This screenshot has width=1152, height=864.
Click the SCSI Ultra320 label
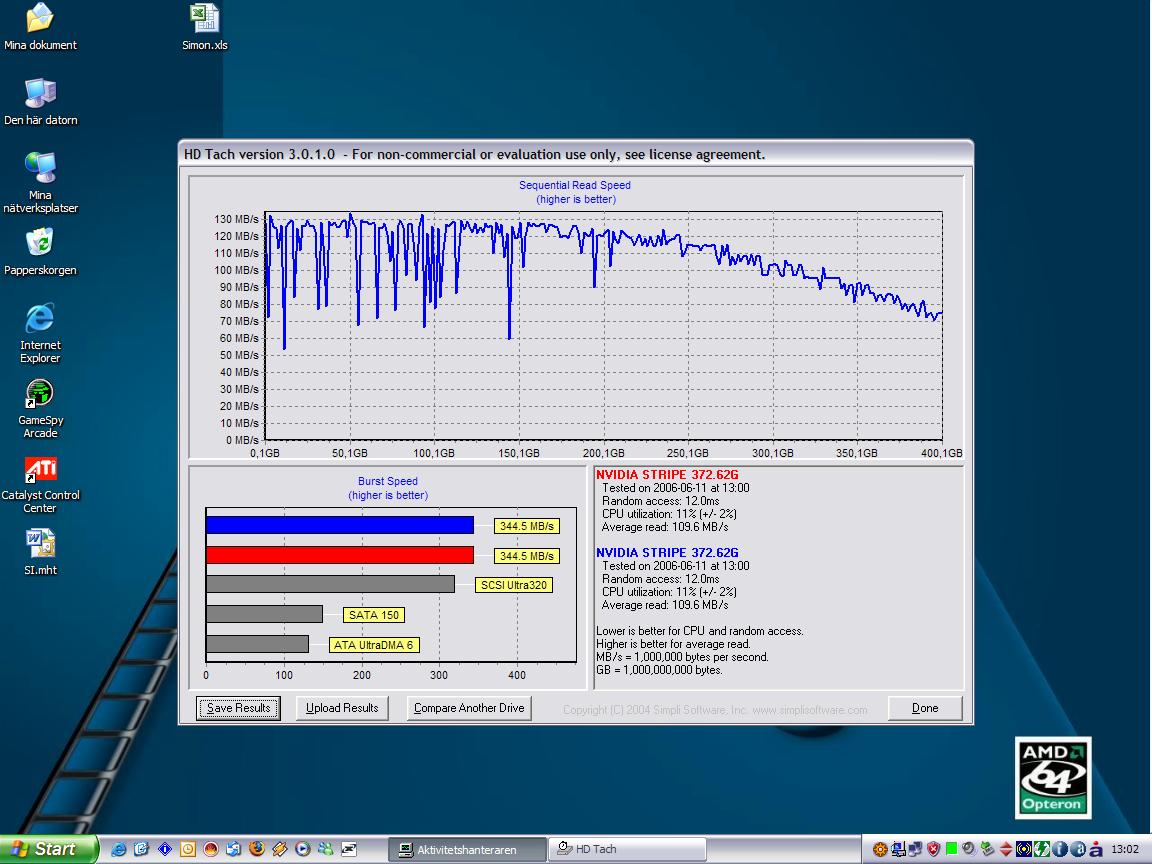click(x=514, y=586)
